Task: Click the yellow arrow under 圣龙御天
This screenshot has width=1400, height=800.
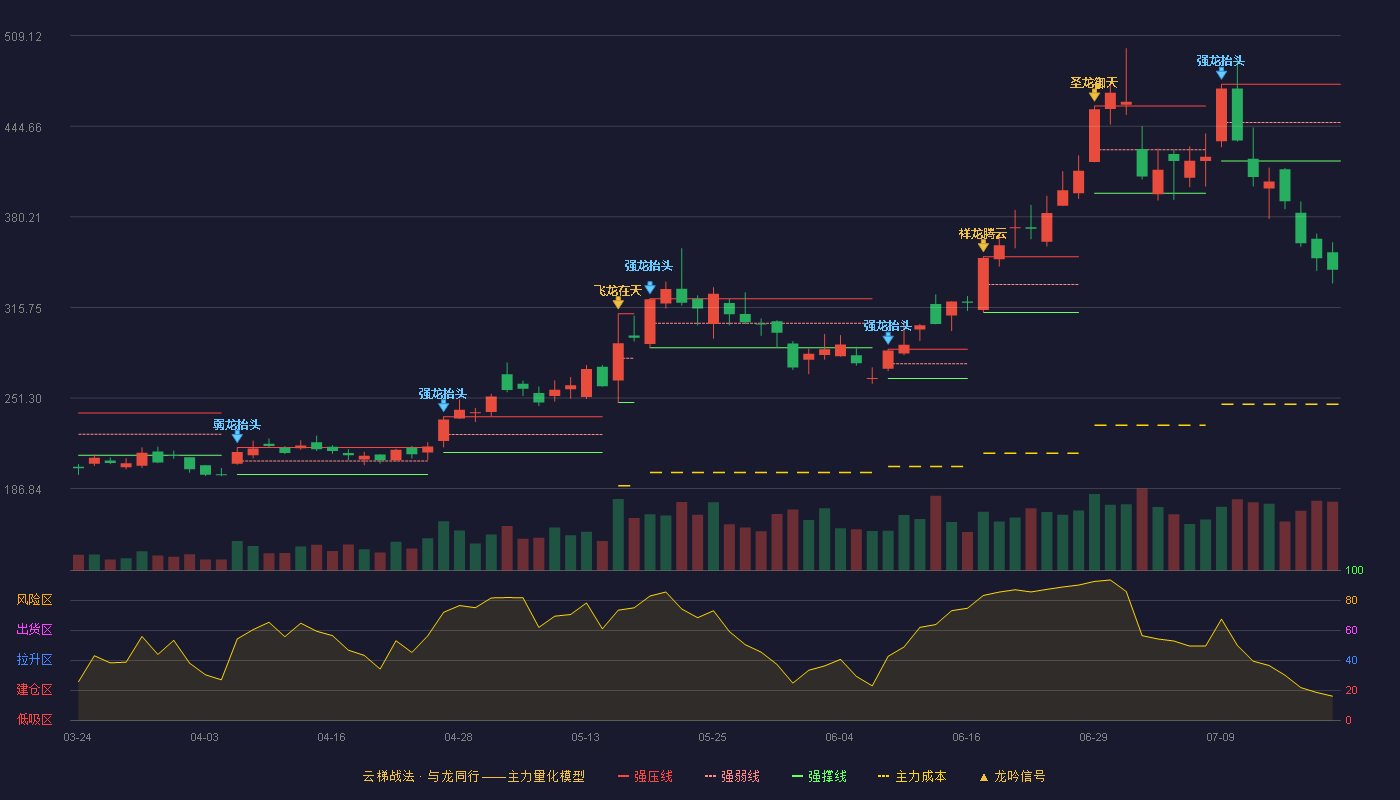Action: click(1094, 94)
